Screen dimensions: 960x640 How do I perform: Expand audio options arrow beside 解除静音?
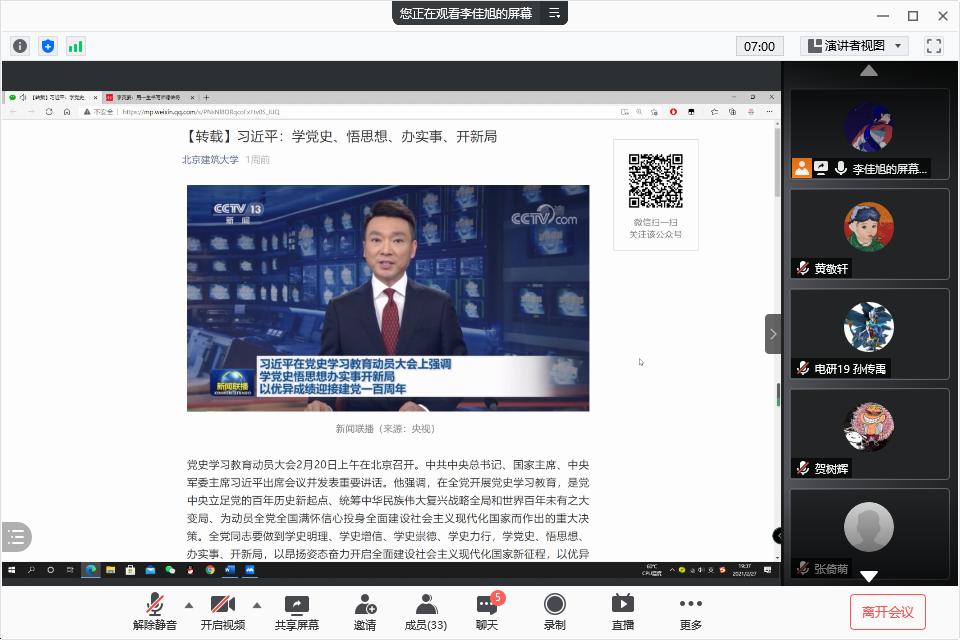point(189,604)
